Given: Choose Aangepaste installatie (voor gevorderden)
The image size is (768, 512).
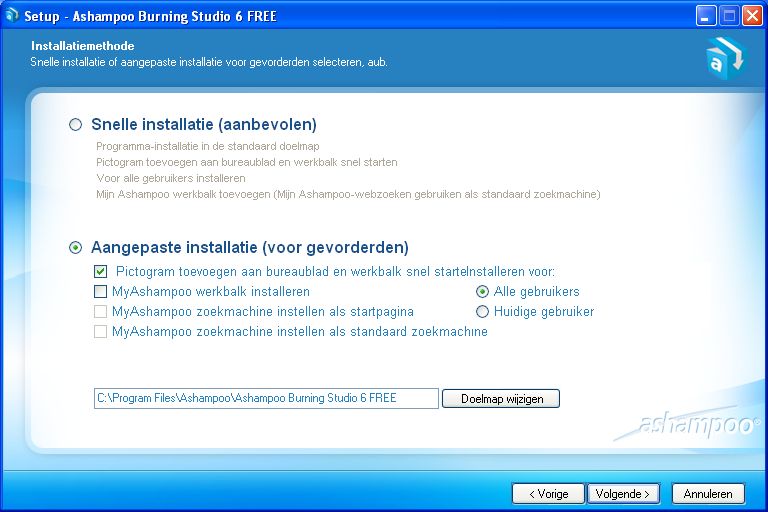Looking at the screenshot, I should pos(76,247).
